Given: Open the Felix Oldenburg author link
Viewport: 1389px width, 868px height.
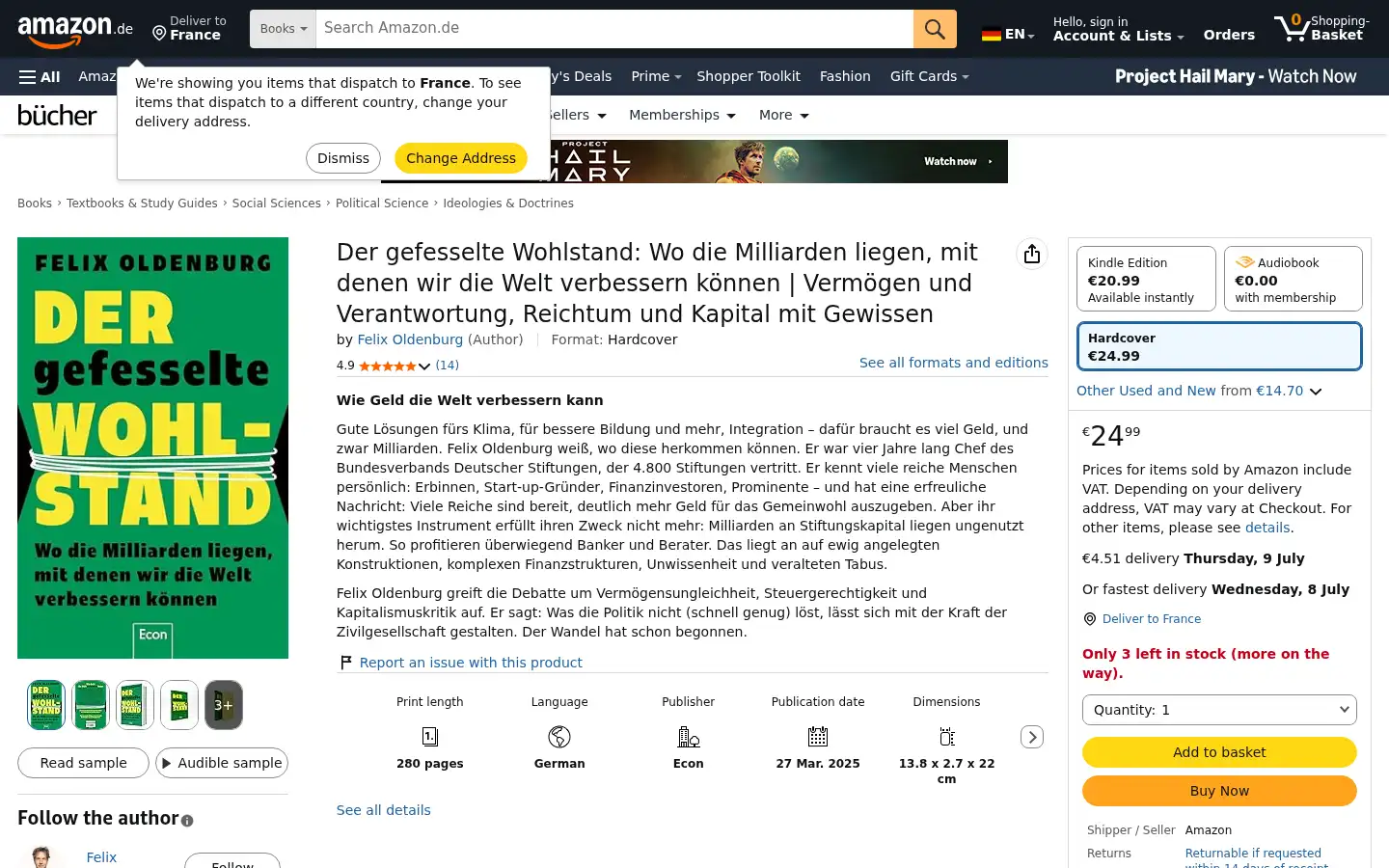Looking at the screenshot, I should click(x=410, y=339).
